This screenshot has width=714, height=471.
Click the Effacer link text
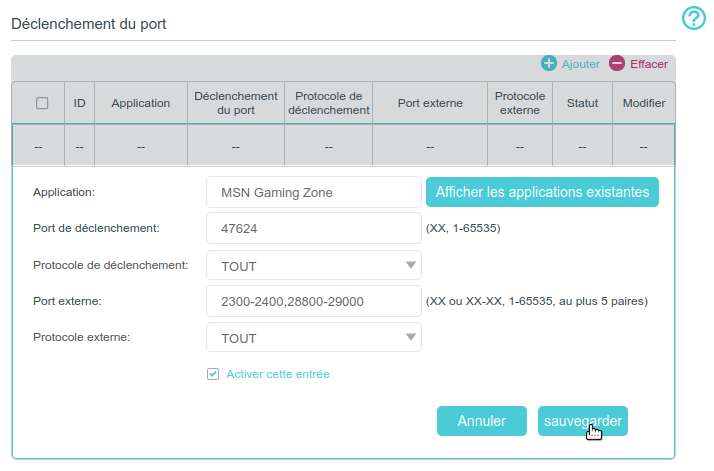(648, 64)
